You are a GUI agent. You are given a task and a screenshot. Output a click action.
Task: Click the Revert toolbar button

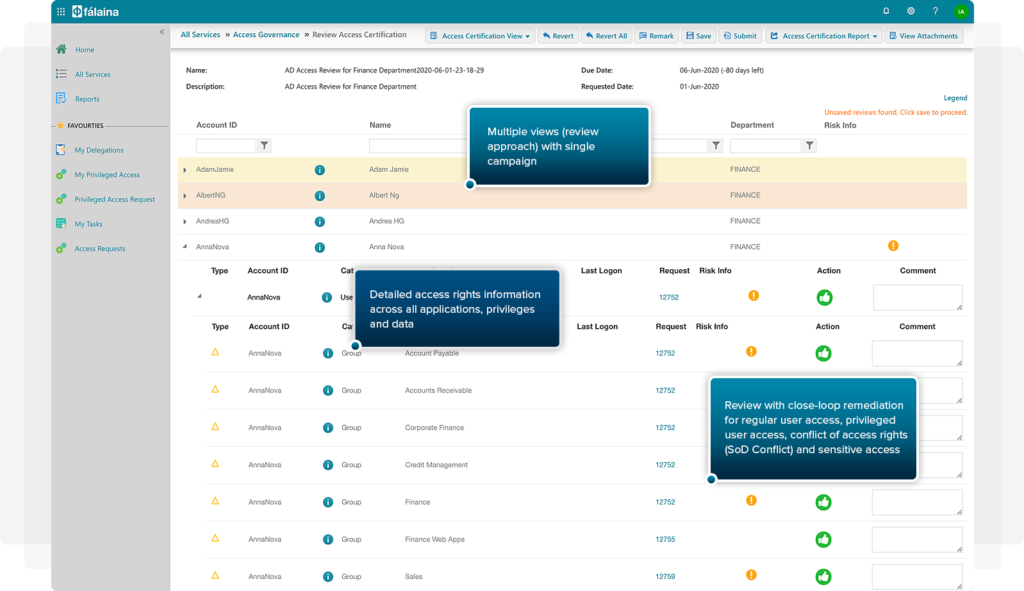tap(558, 36)
